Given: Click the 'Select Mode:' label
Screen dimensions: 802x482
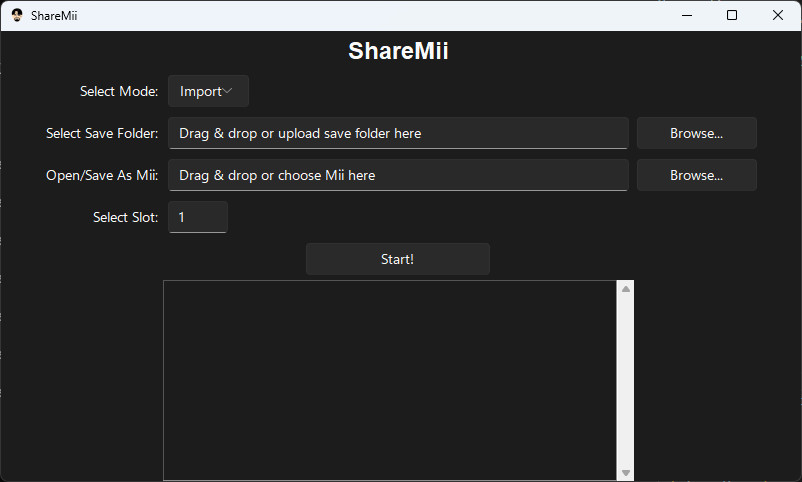Looking at the screenshot, I should [x=119, y=91].
